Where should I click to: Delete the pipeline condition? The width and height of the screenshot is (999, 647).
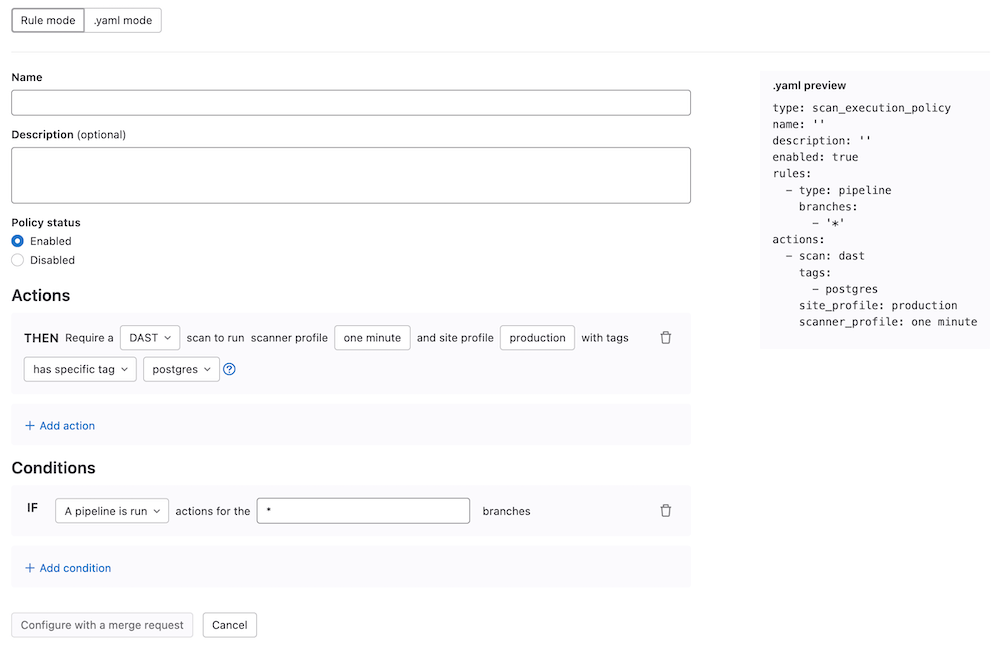pos(666,510)
